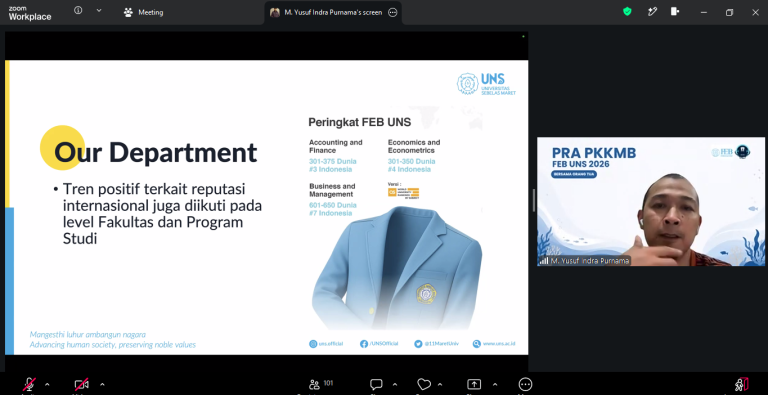Click the UNS logo on the slide
Screen dimensions: 768x395
click(486, 84)
